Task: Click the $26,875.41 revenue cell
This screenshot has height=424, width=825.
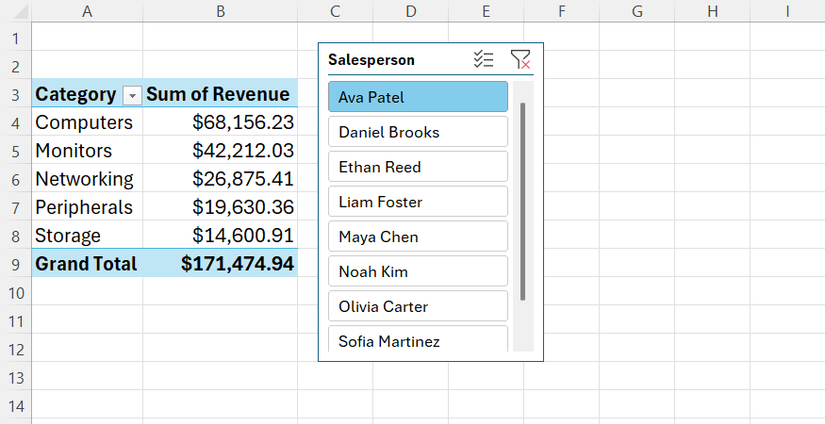Action: [220, 179]
